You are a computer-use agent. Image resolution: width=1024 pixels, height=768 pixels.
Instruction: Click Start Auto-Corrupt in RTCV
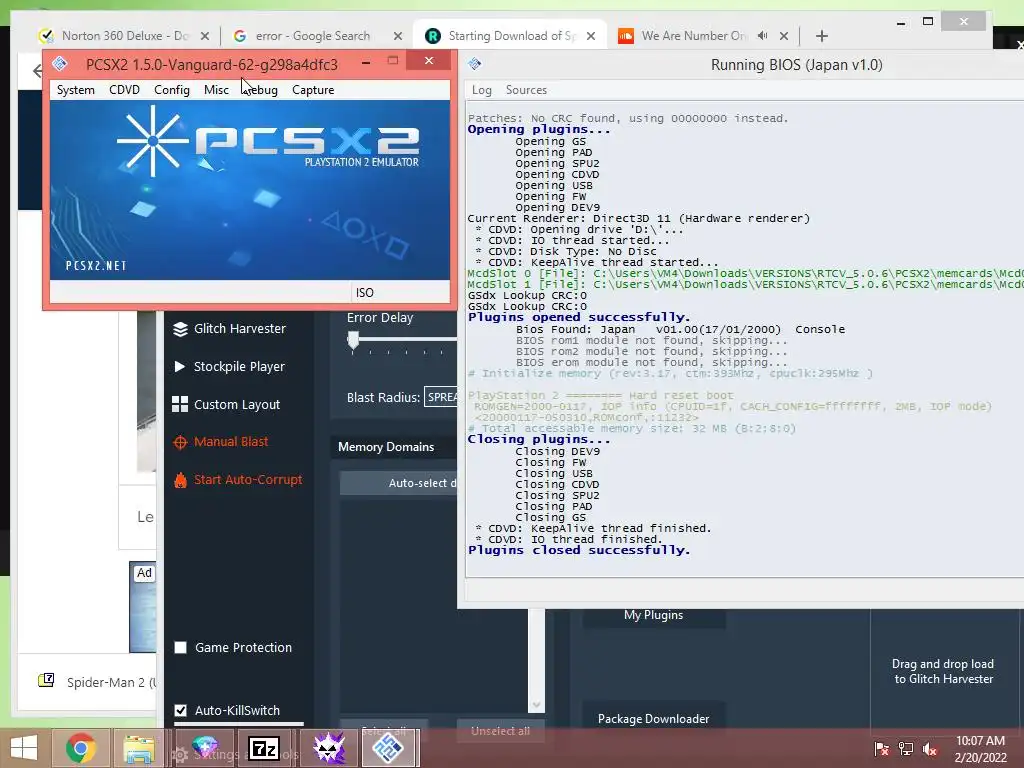pyautogui.click(x=238, y=479)
